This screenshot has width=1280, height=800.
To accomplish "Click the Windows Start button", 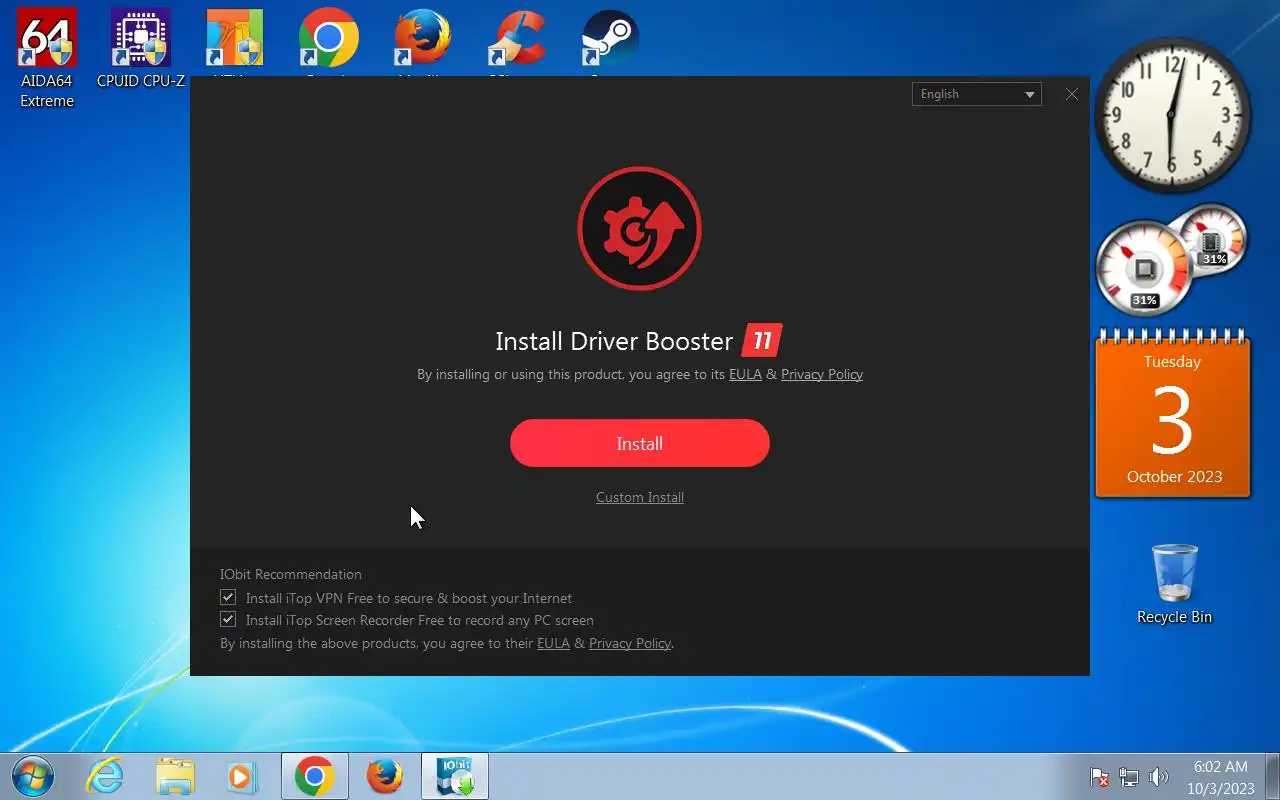I will [x=33, y=776].
